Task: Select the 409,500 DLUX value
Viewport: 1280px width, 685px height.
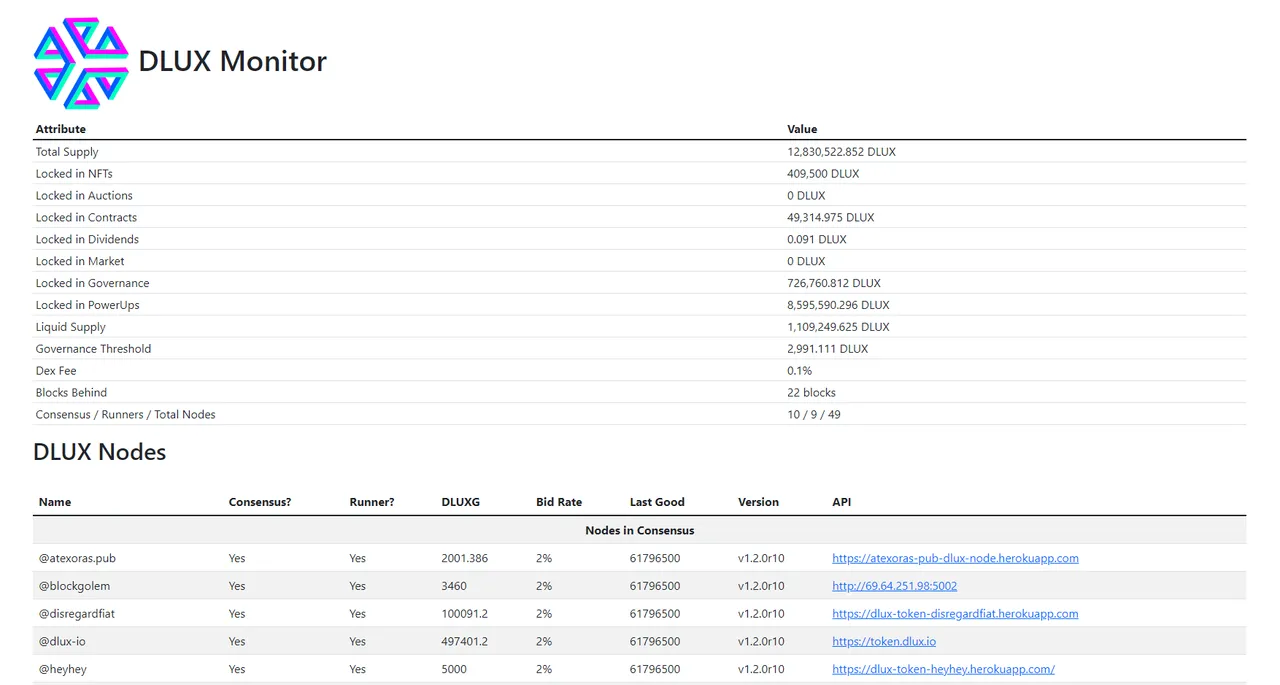Action: point(823,174)
